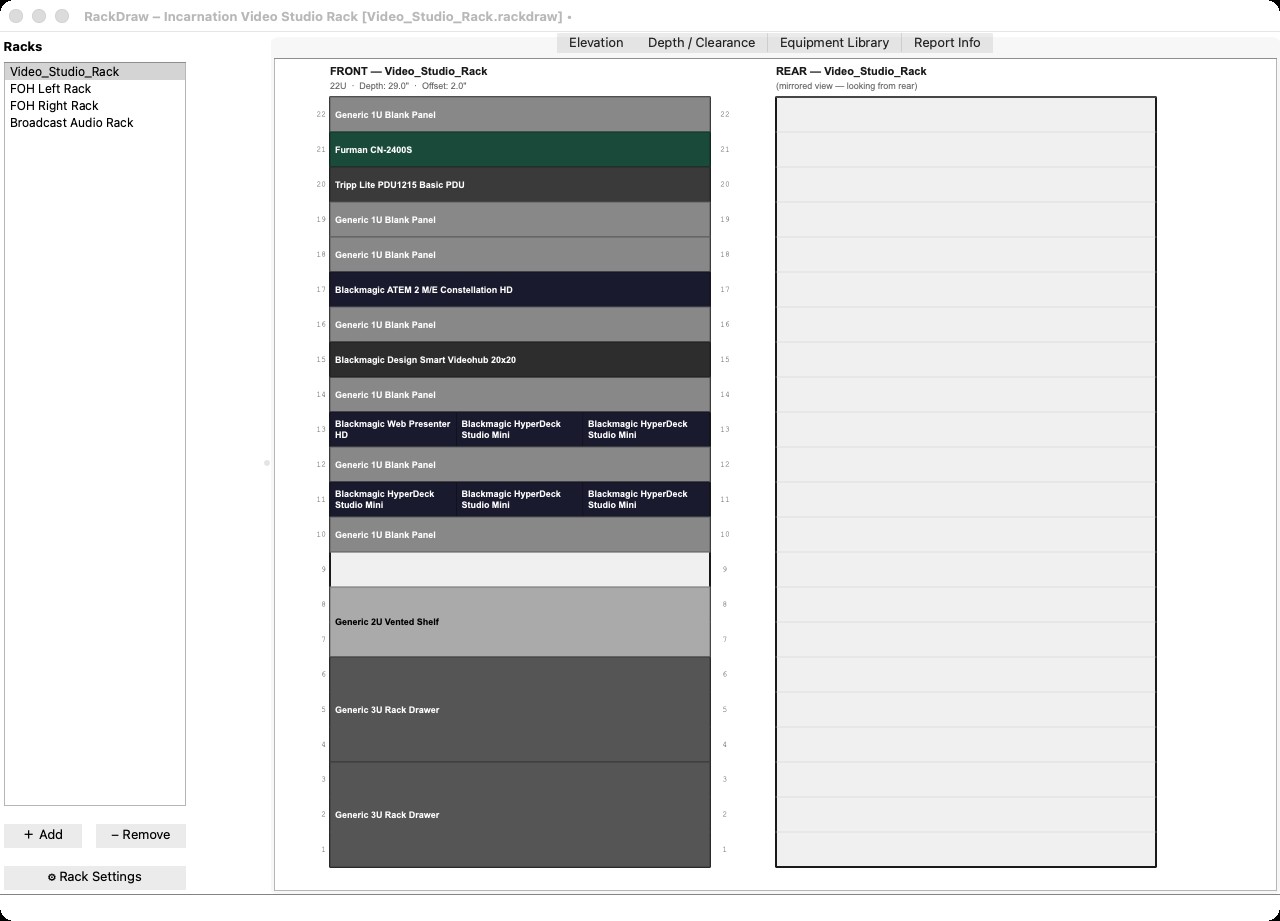The height and width of the screenshot is (921, 1280).
Task: Select the Furman CN-2400S unit
Action: tap(520, 150)
